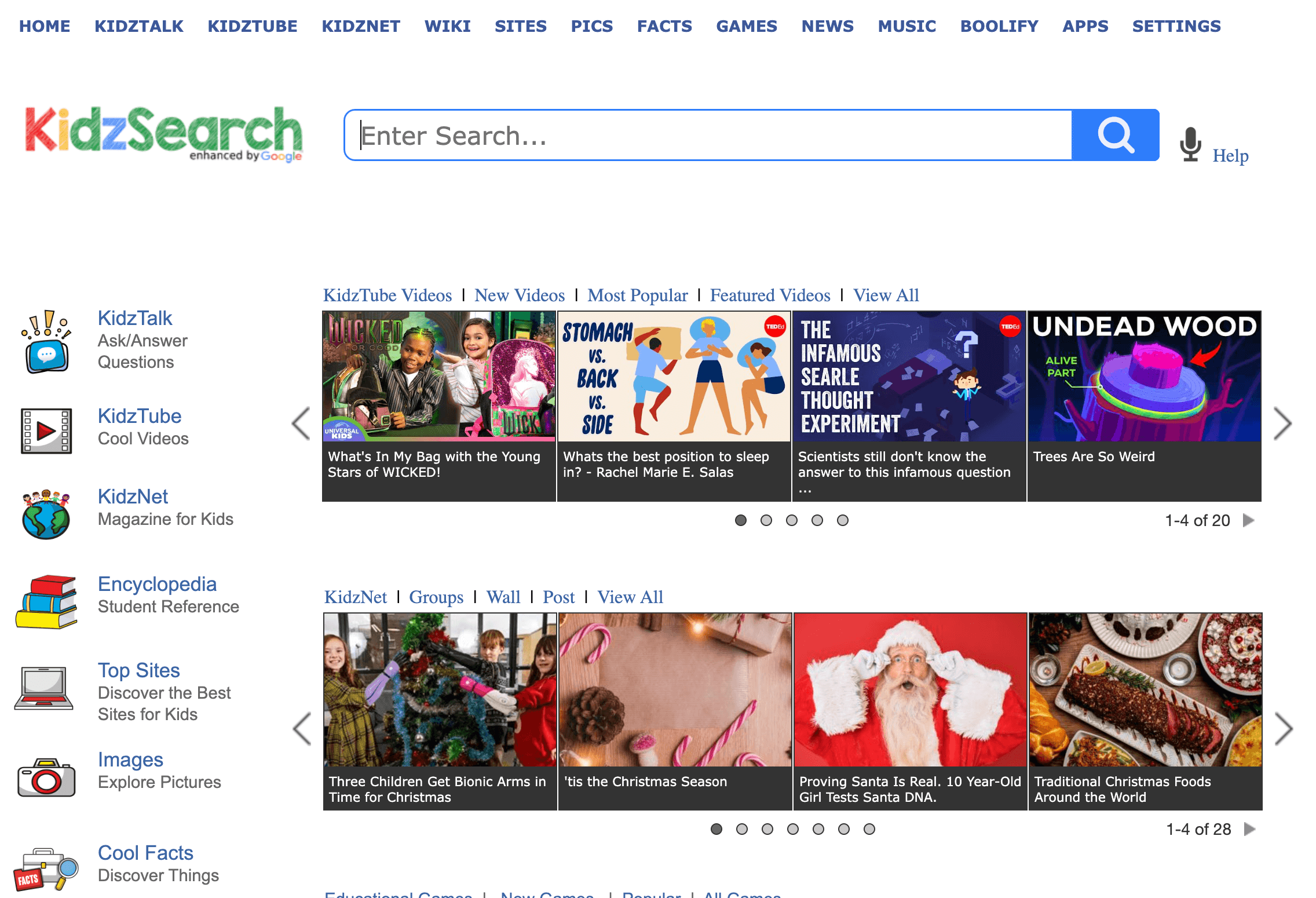Open the GAMES menu item
This screenshot has height=898, width=1316.
pyautogui.click(x=747, y=25)
